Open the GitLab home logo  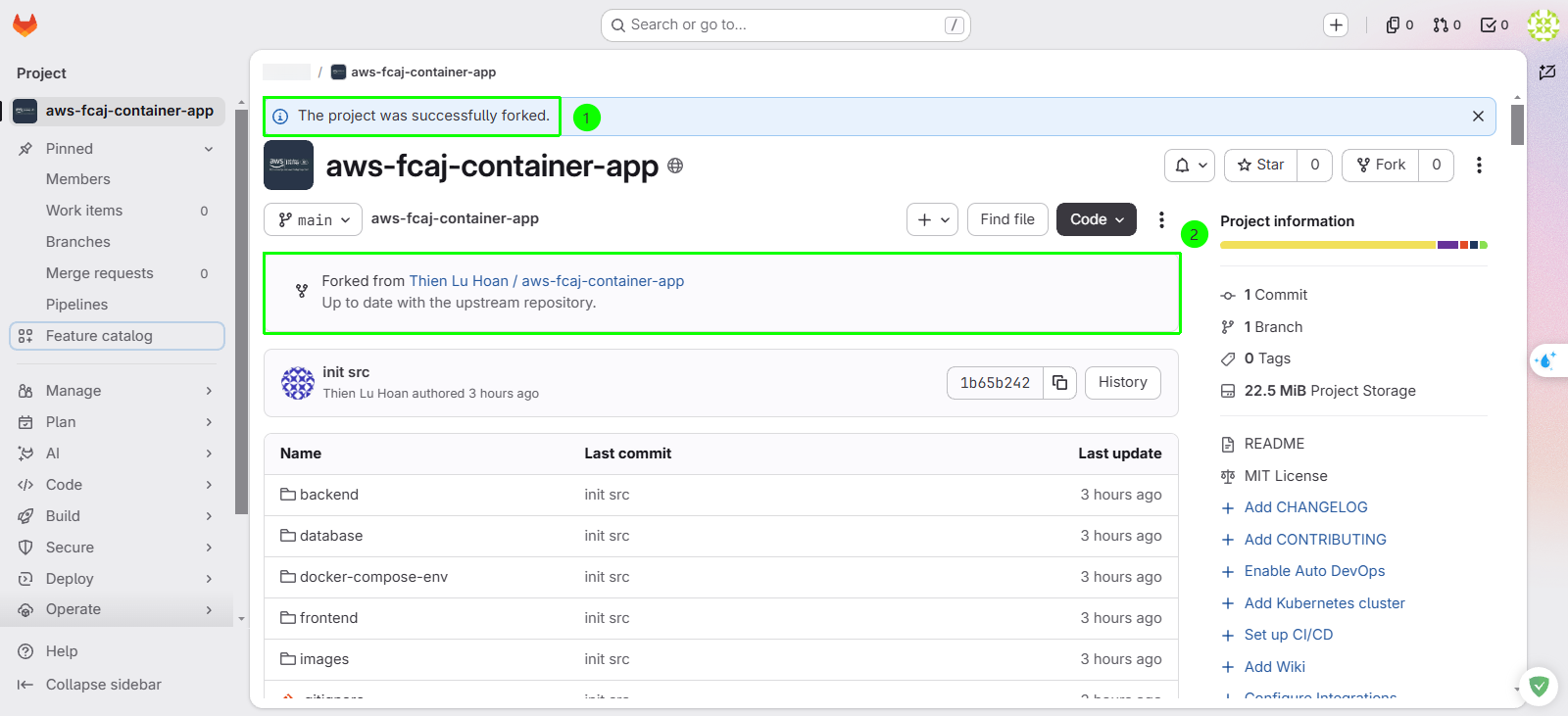[x=25, y=25]
